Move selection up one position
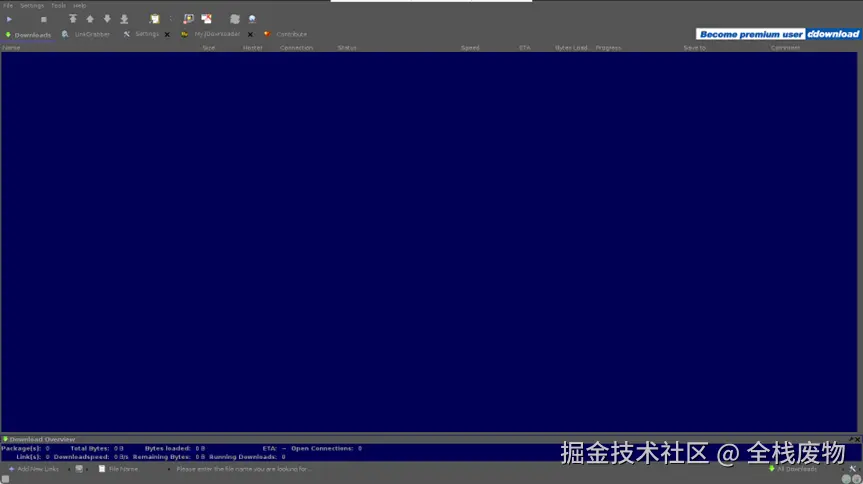 [90, 19]
